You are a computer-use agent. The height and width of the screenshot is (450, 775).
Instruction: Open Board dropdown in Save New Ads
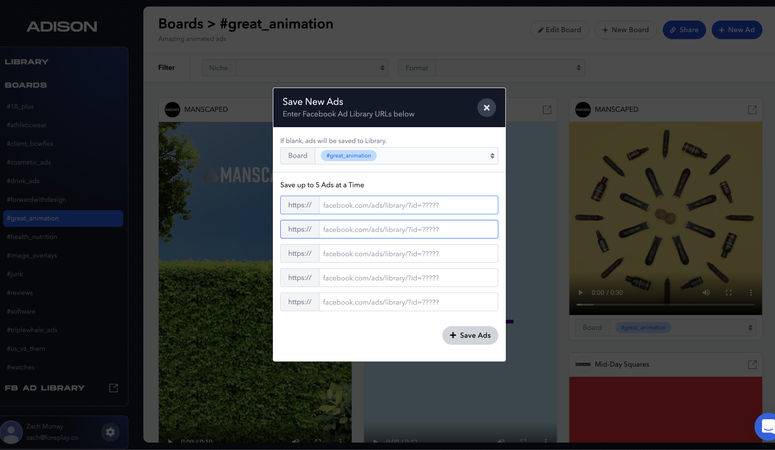tap(389, 156)
